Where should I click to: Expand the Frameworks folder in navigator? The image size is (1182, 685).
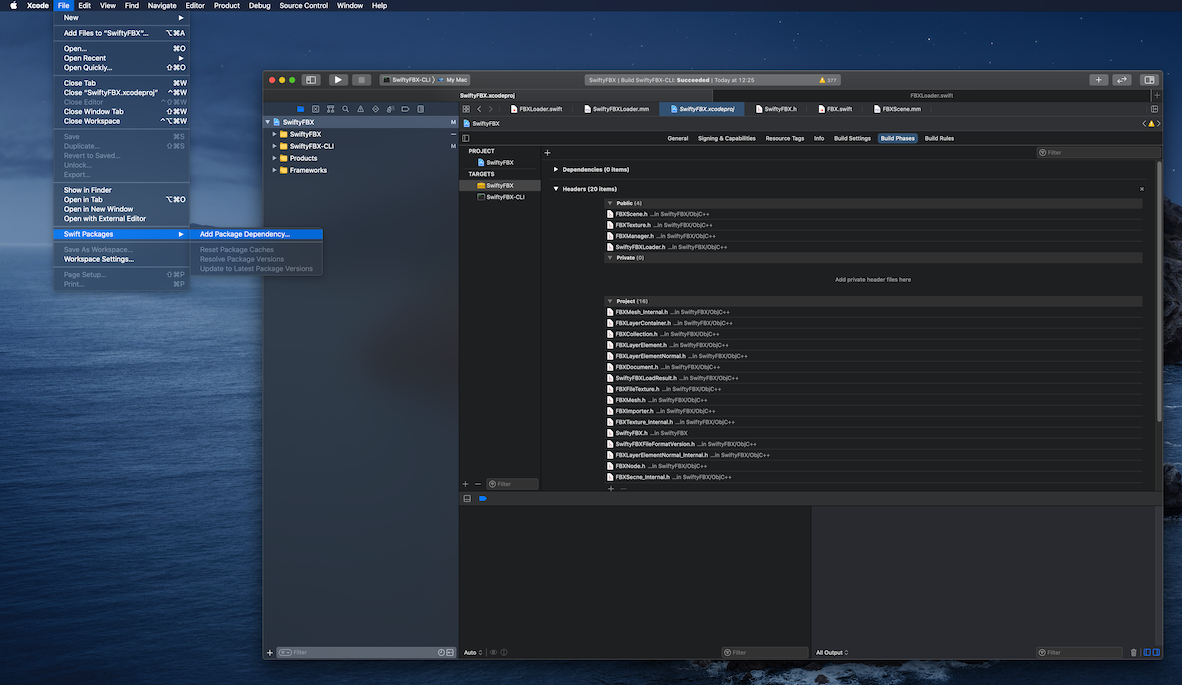pyautogui.click(x=274, y=170)
